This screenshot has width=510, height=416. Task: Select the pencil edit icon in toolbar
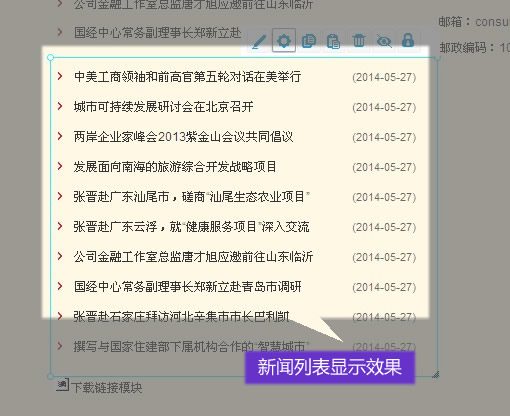(x=259, y=41)
